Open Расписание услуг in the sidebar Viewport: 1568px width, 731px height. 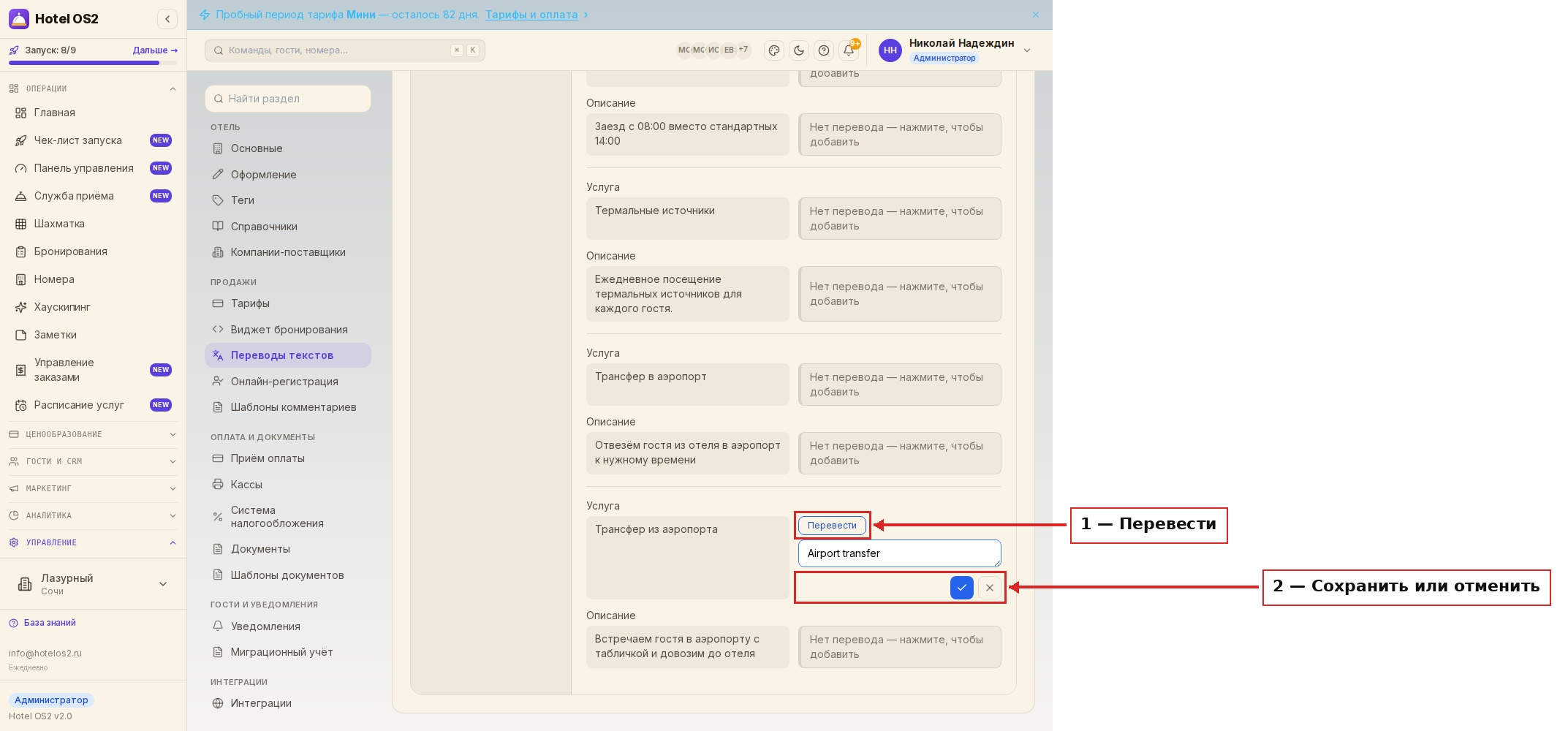point(93,405)
